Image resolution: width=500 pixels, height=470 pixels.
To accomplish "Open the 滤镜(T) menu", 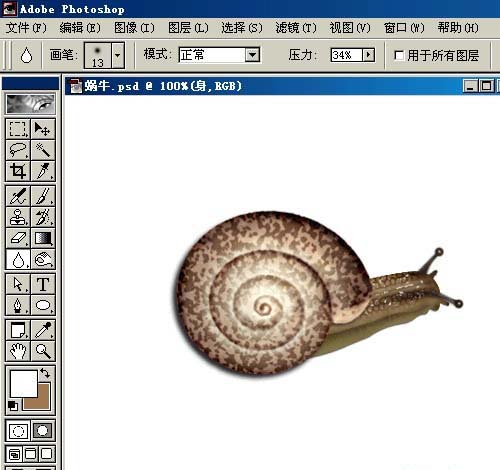I will tap(296, 28).
